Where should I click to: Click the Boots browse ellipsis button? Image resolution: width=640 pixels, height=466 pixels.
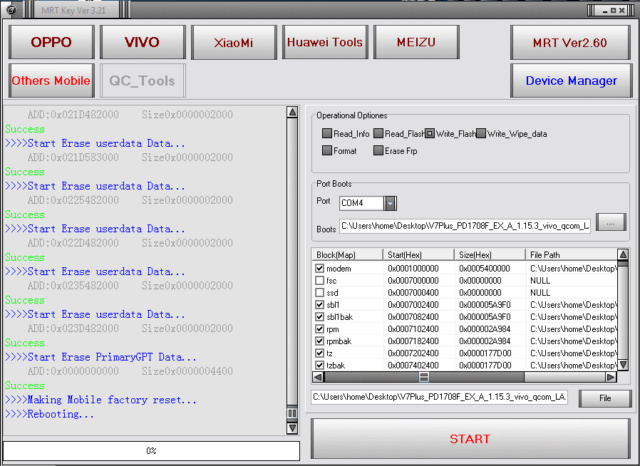click(x=611, y=222)
